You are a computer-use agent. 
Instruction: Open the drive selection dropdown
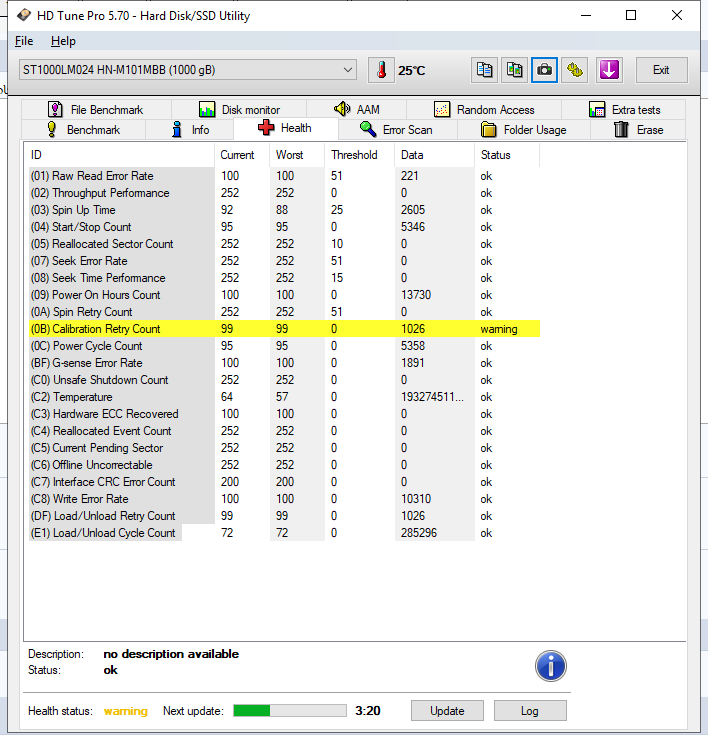coord(188,70)
